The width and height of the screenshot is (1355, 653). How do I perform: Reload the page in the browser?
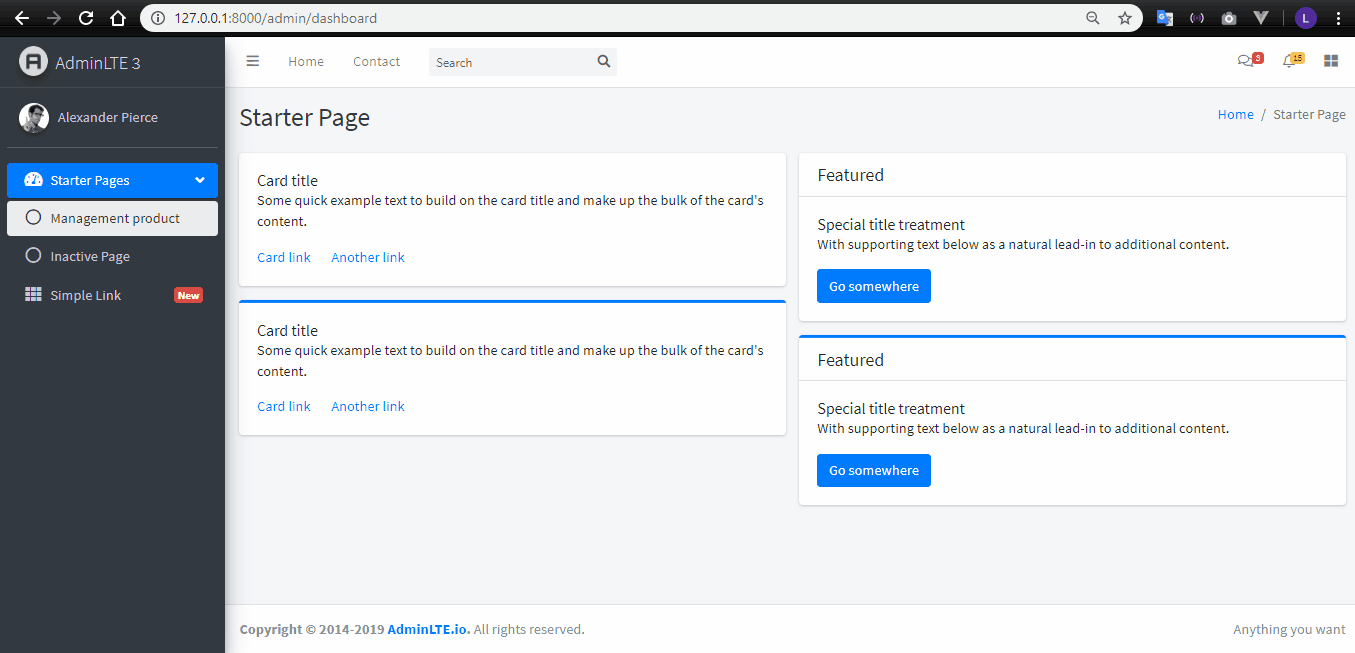(x=86, y=18)
